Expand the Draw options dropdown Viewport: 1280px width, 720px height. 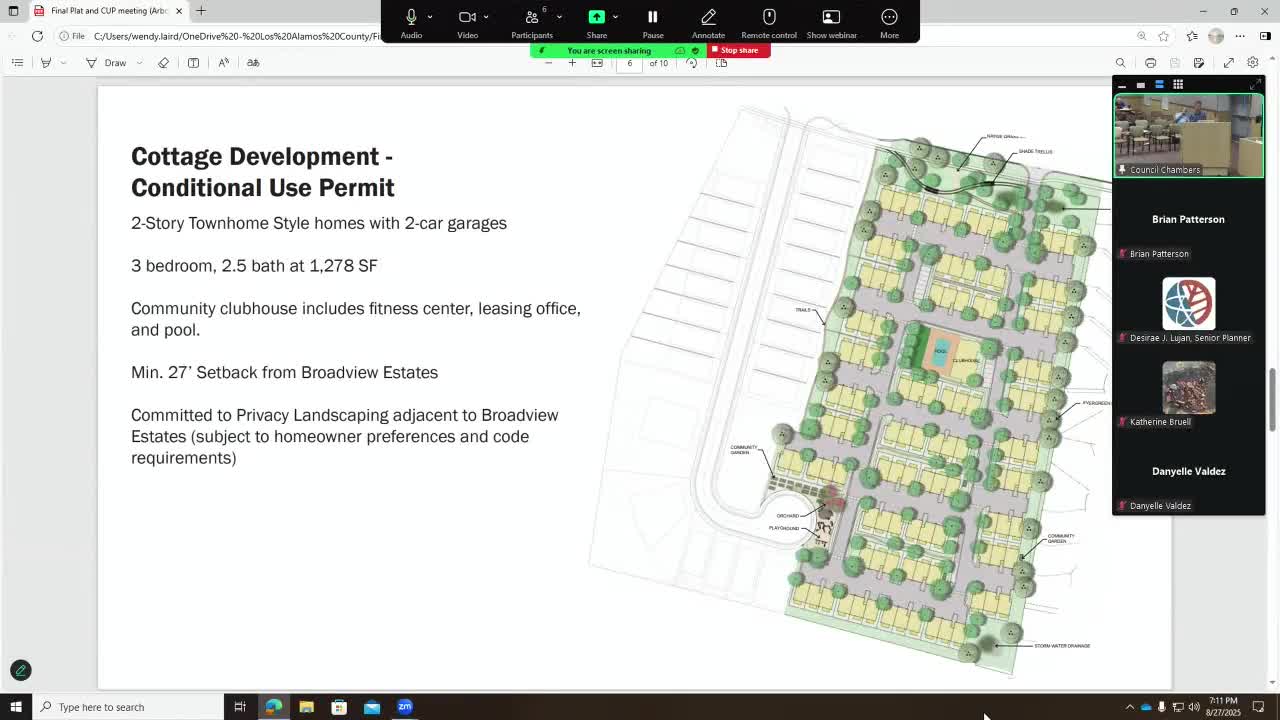[139, 63]
